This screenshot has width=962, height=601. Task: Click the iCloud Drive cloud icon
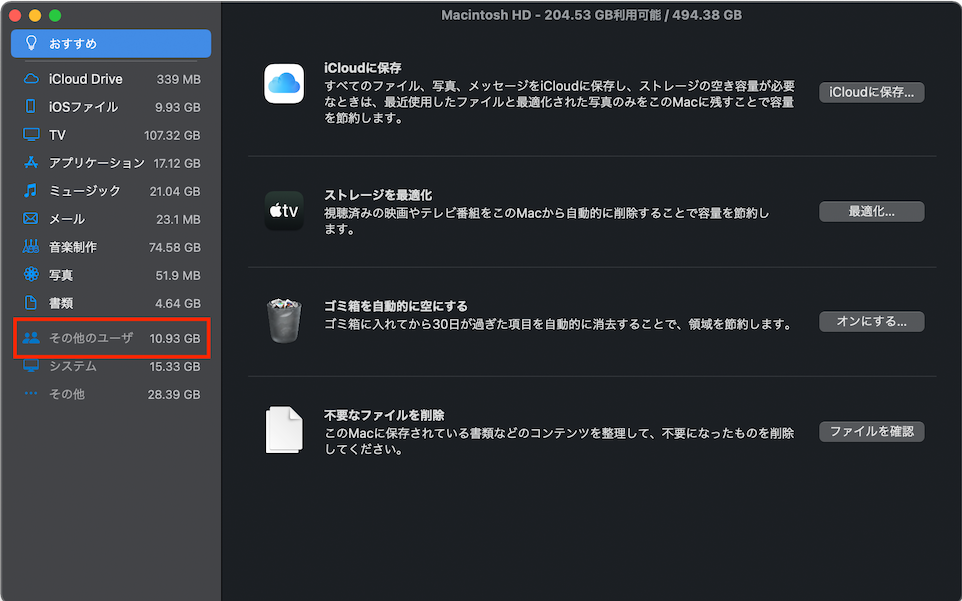[x=31, y=79]
